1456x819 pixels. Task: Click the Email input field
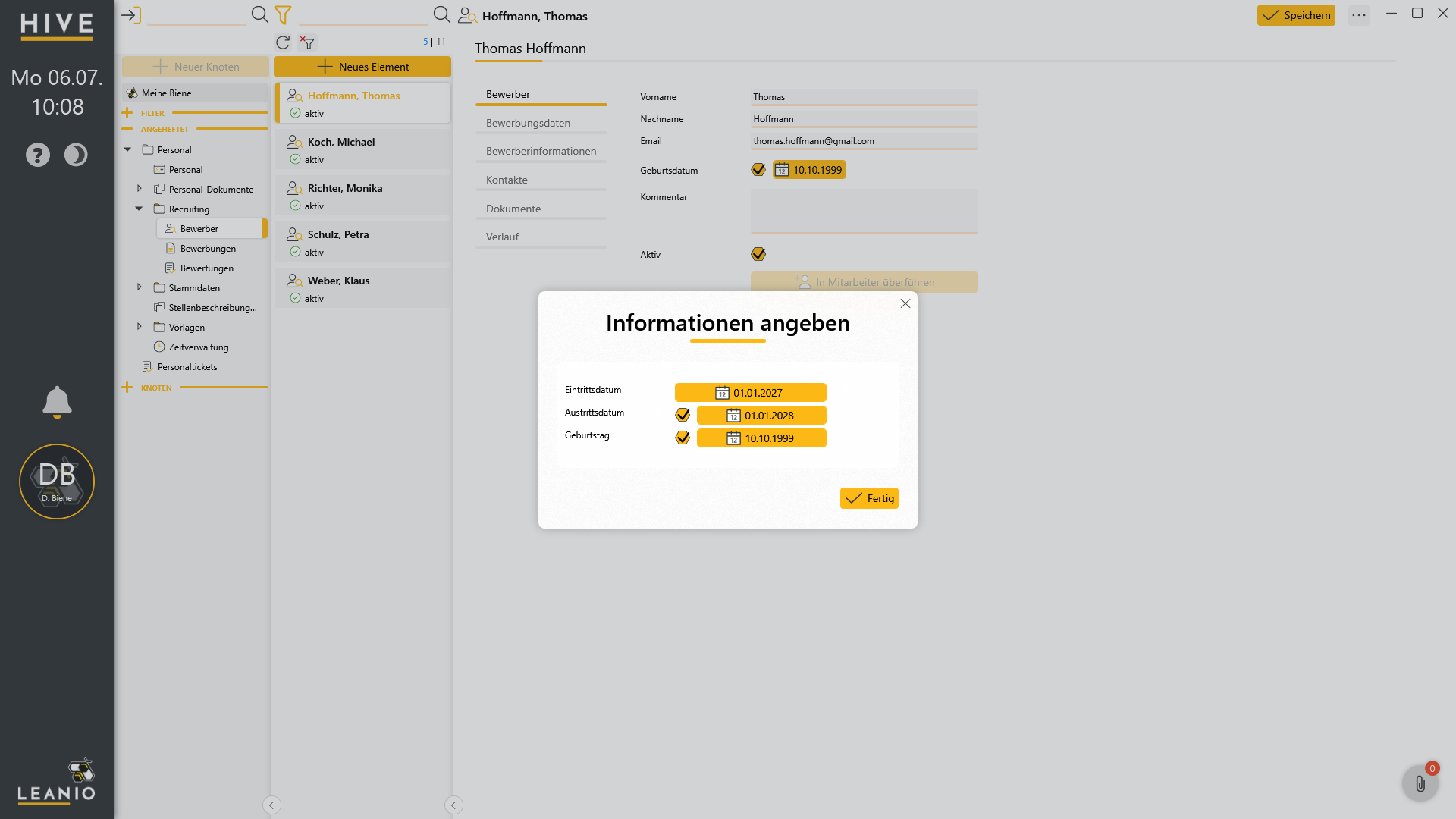tap(864, 141)
